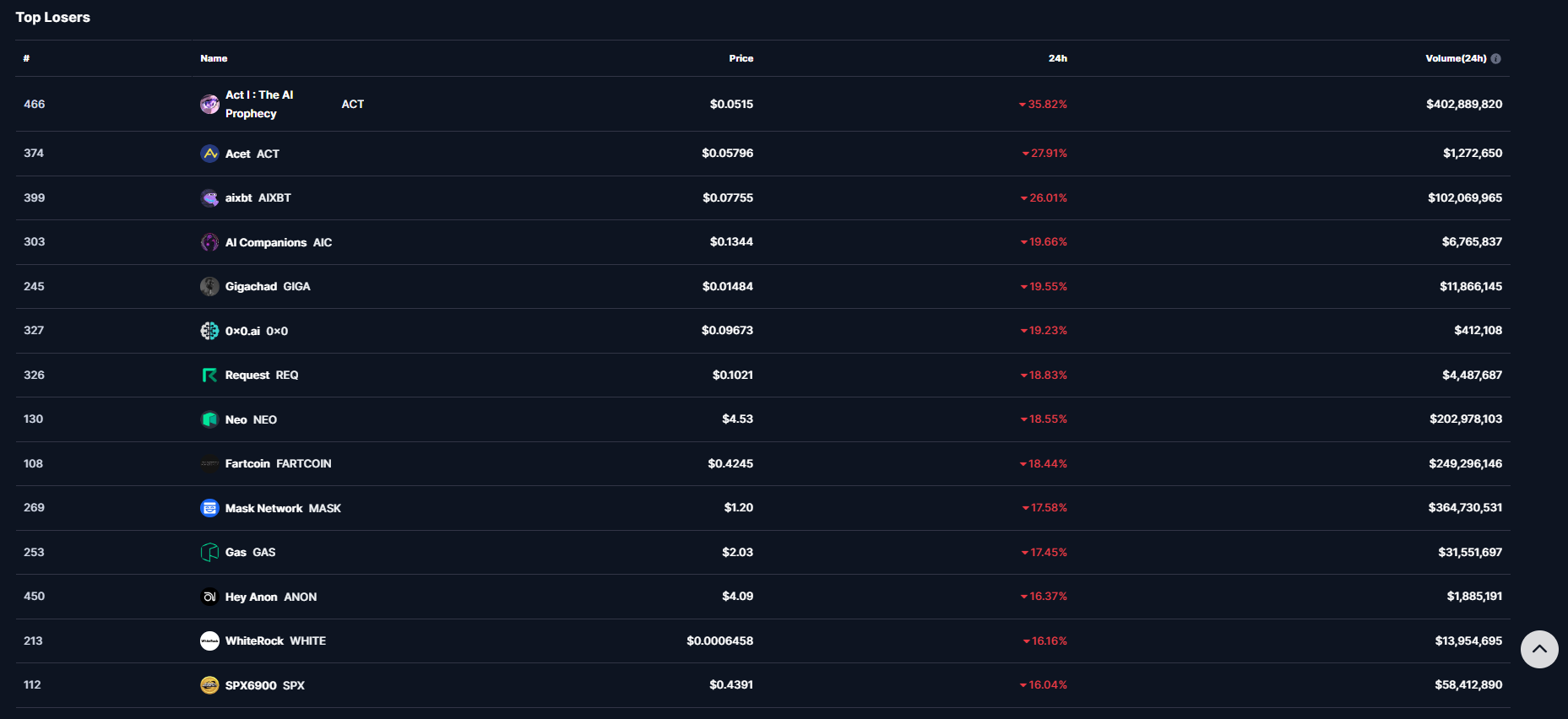Click the aixbt coin logo icon
This screenshot has width=1568, height=719.
point(209,198)
